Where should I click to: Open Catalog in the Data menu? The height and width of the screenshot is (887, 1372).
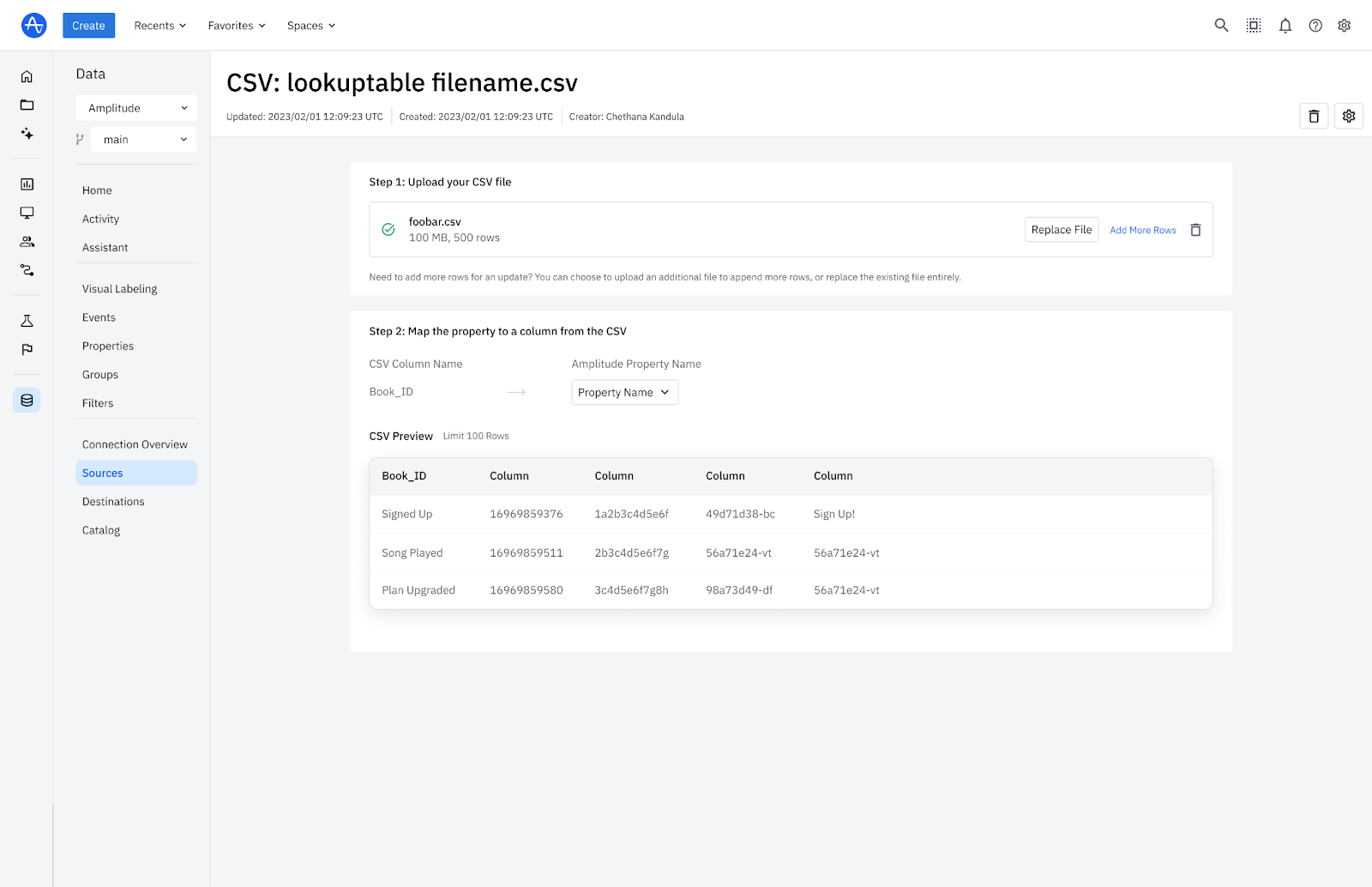click(x=101, y=530)
